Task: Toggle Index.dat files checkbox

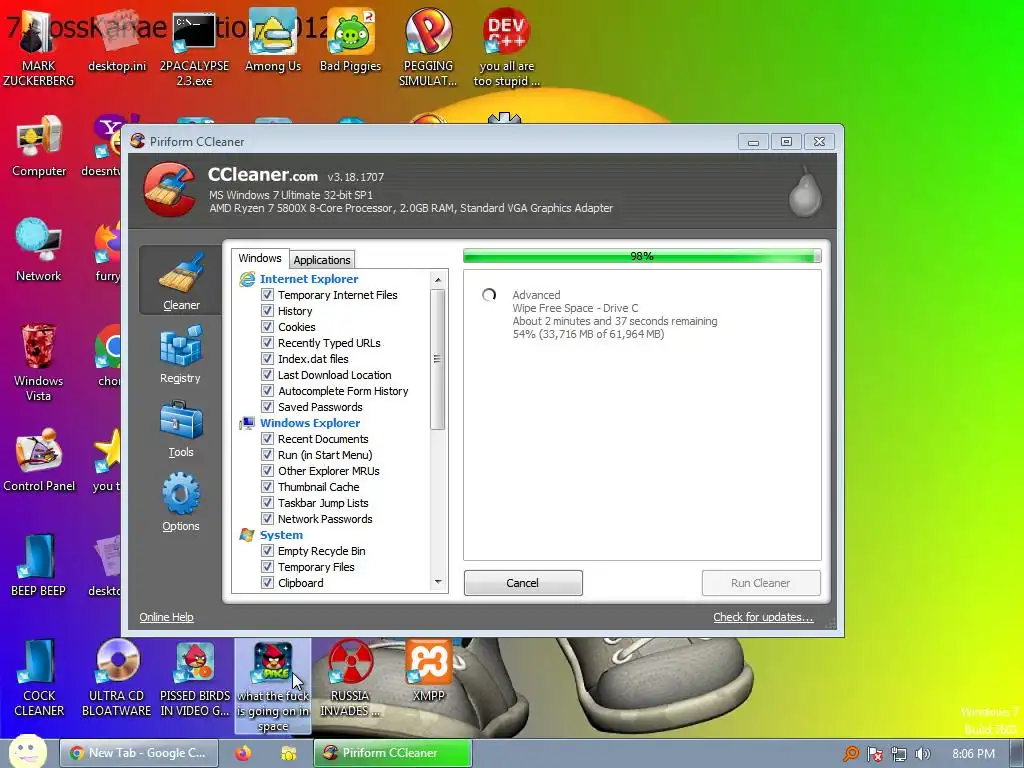Action: point(267,359)
